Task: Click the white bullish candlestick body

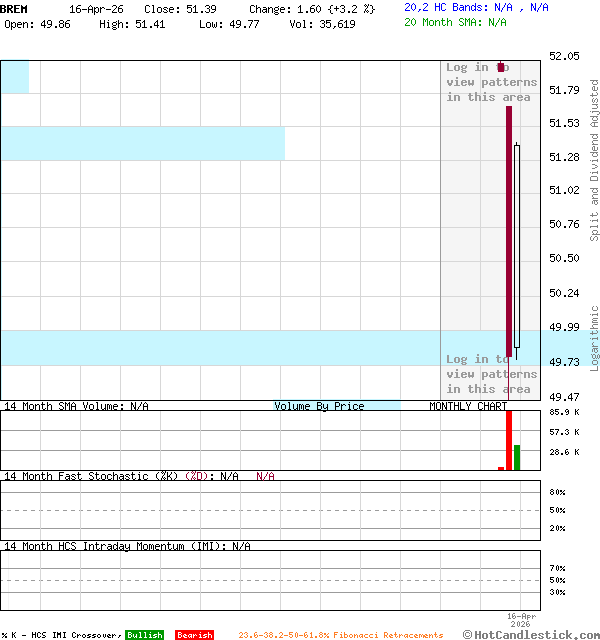Action: pos(517,245)
